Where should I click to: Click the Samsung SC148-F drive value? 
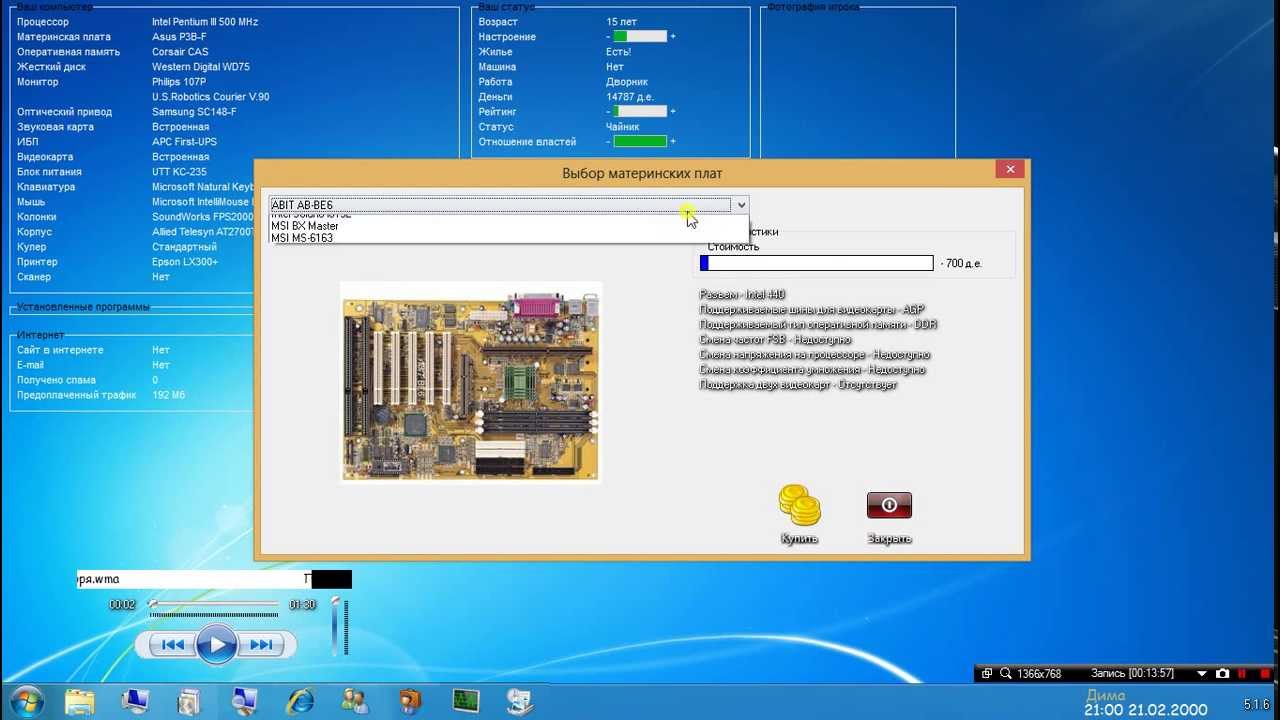[194, 112]
